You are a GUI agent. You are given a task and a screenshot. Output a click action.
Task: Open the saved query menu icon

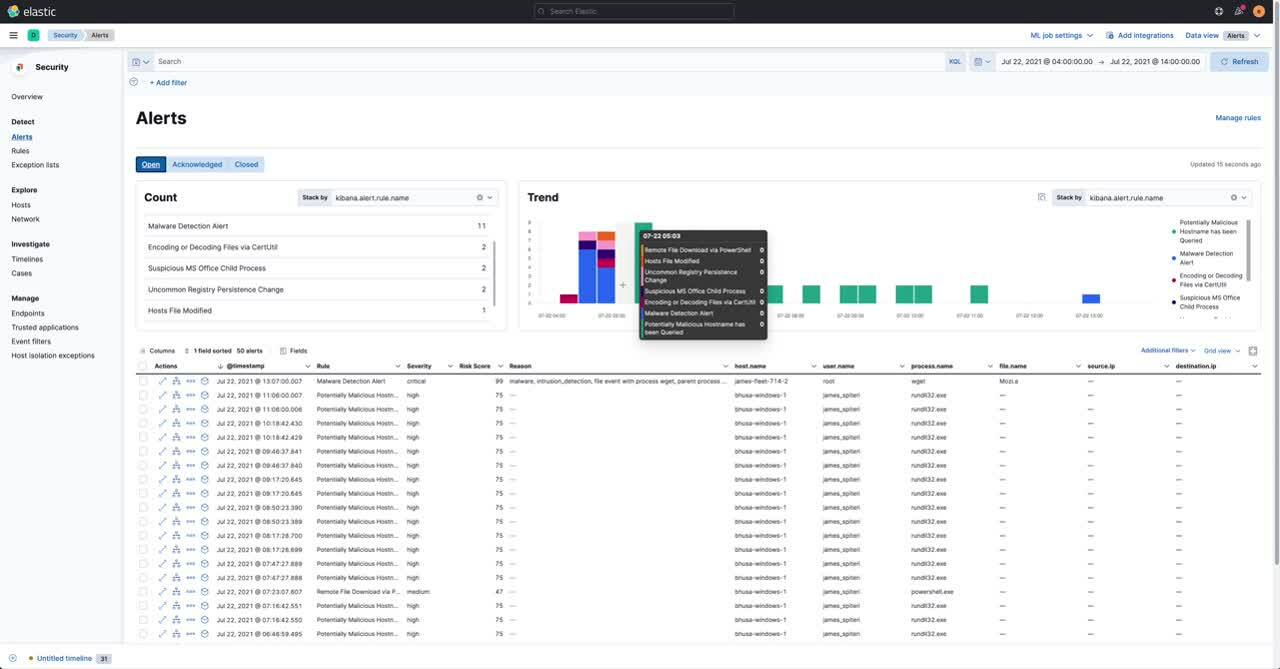tap(140, 61)
